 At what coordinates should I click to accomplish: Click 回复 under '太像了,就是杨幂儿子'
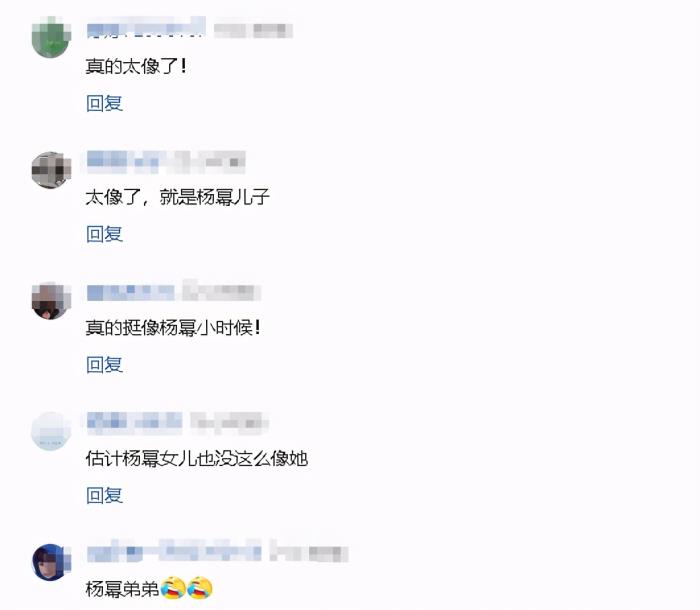point(104,234)
